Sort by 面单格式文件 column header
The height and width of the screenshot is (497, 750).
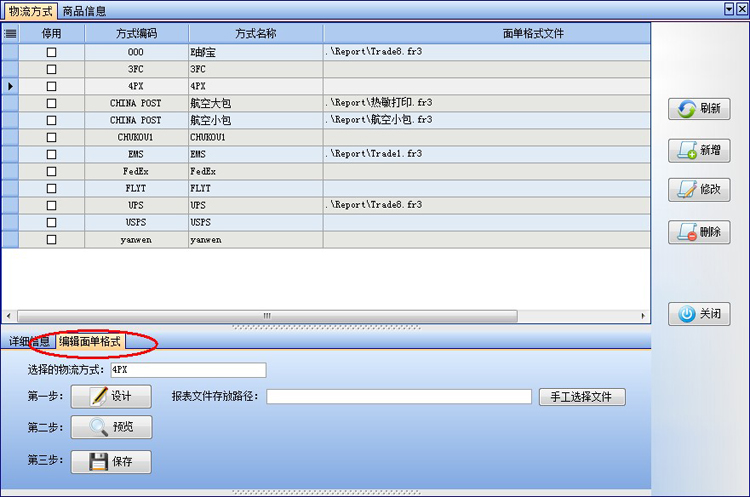pos(486,33)
